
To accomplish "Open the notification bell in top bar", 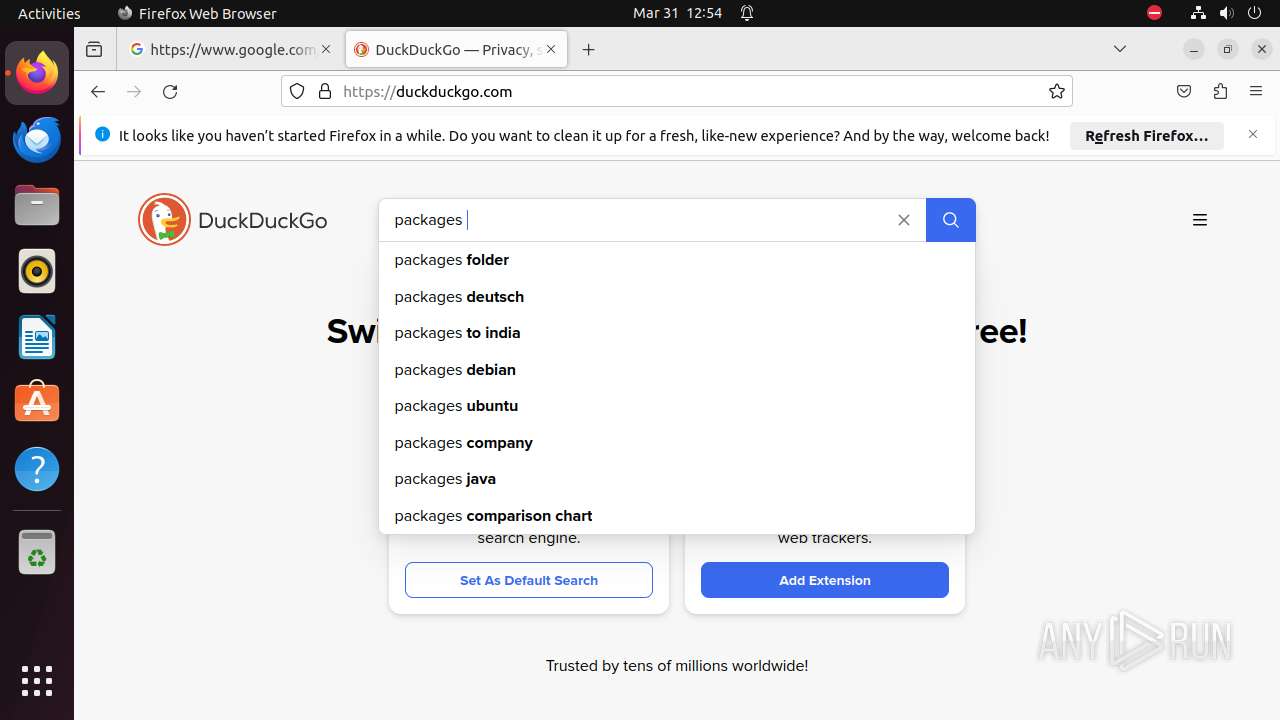I will click(747, 13).
